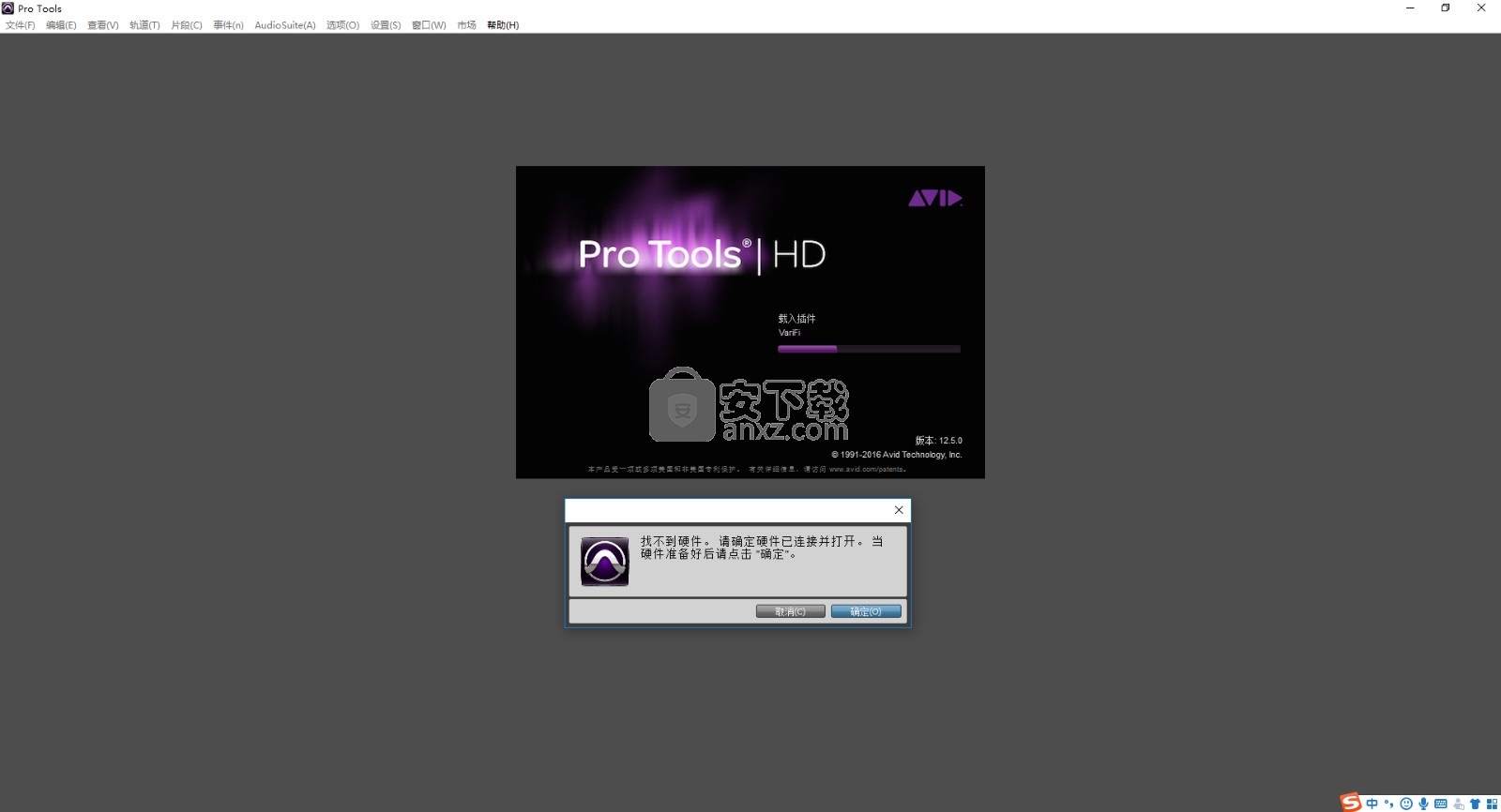Click the 确定(O) button in the dialog
This screenshot has width=1501, height=812.
[866, 611]
